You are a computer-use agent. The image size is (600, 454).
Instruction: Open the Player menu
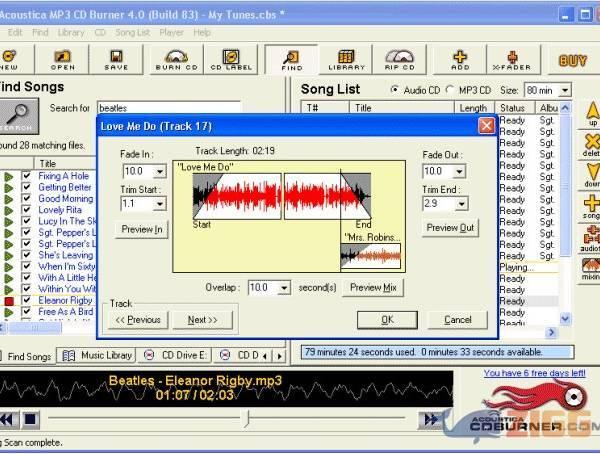click(x=171, y=33)
